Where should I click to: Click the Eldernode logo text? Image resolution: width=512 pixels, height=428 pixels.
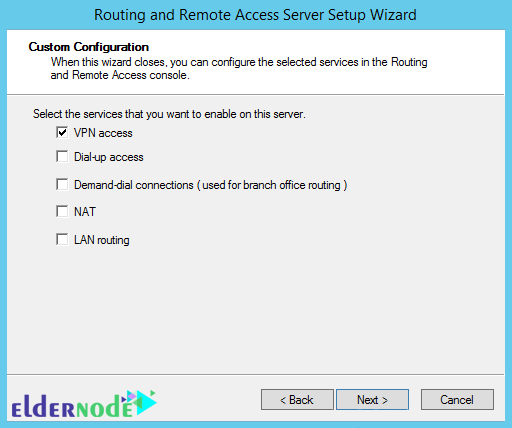72,406
